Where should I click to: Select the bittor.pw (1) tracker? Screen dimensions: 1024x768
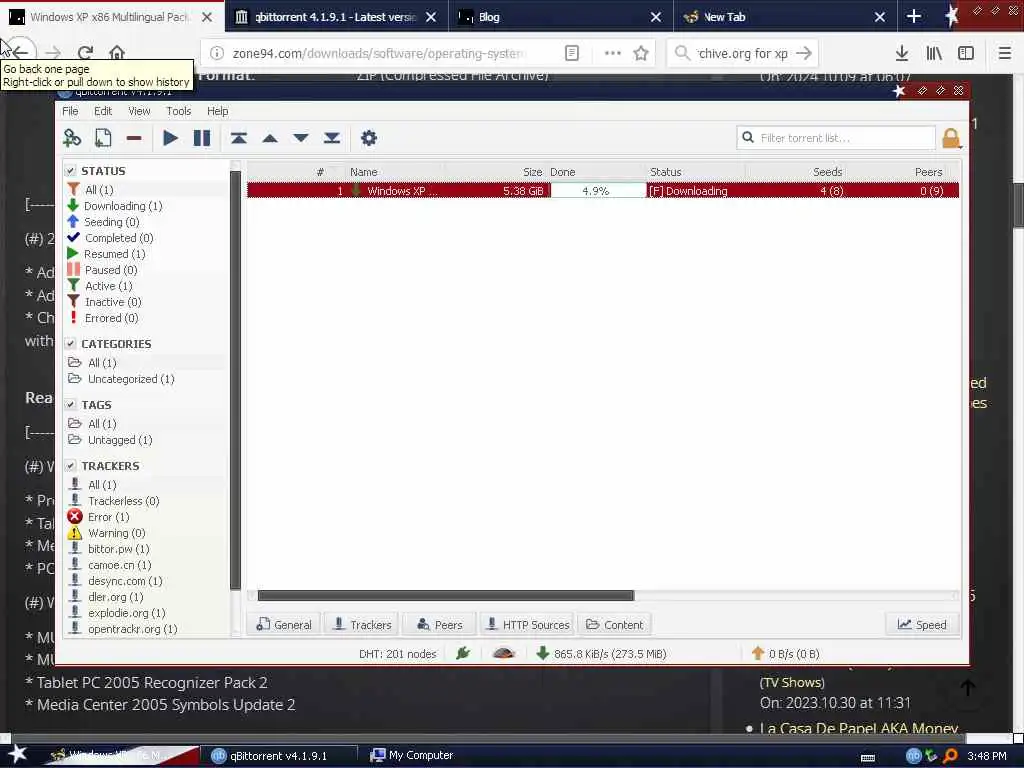point(108,549)
